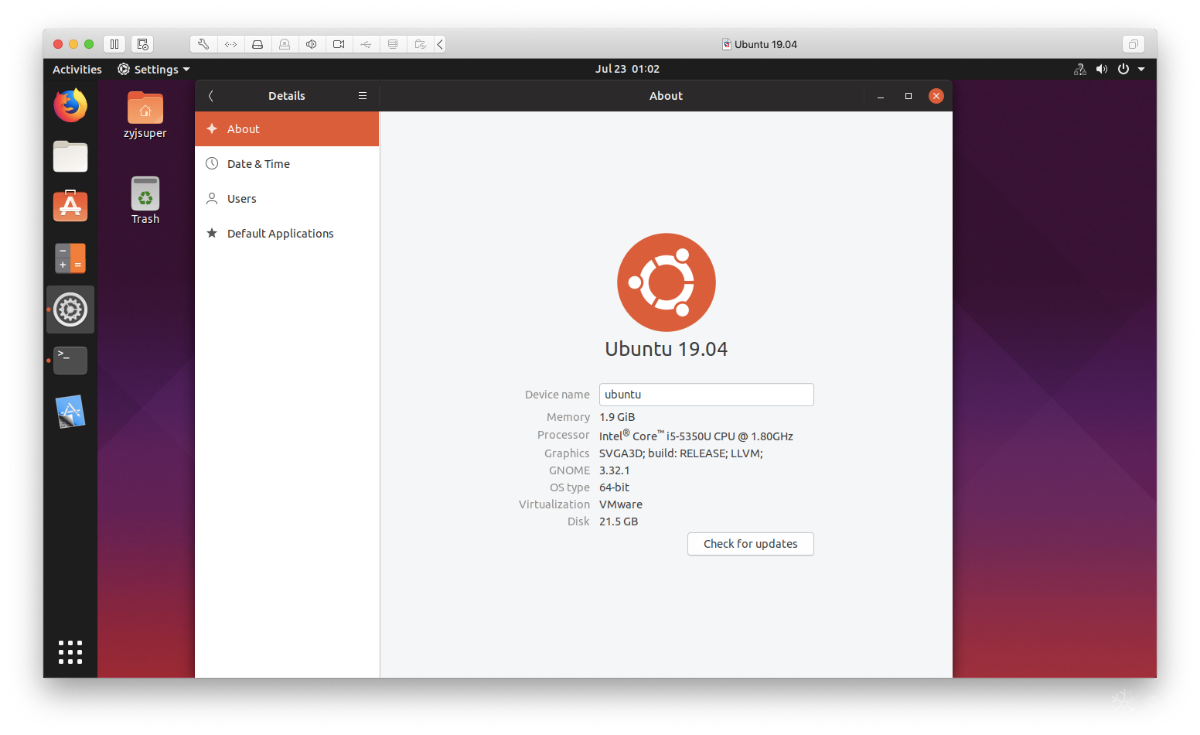
Task: Expand the system menu arrow in top bar
Action: (x=1141, y=70)
